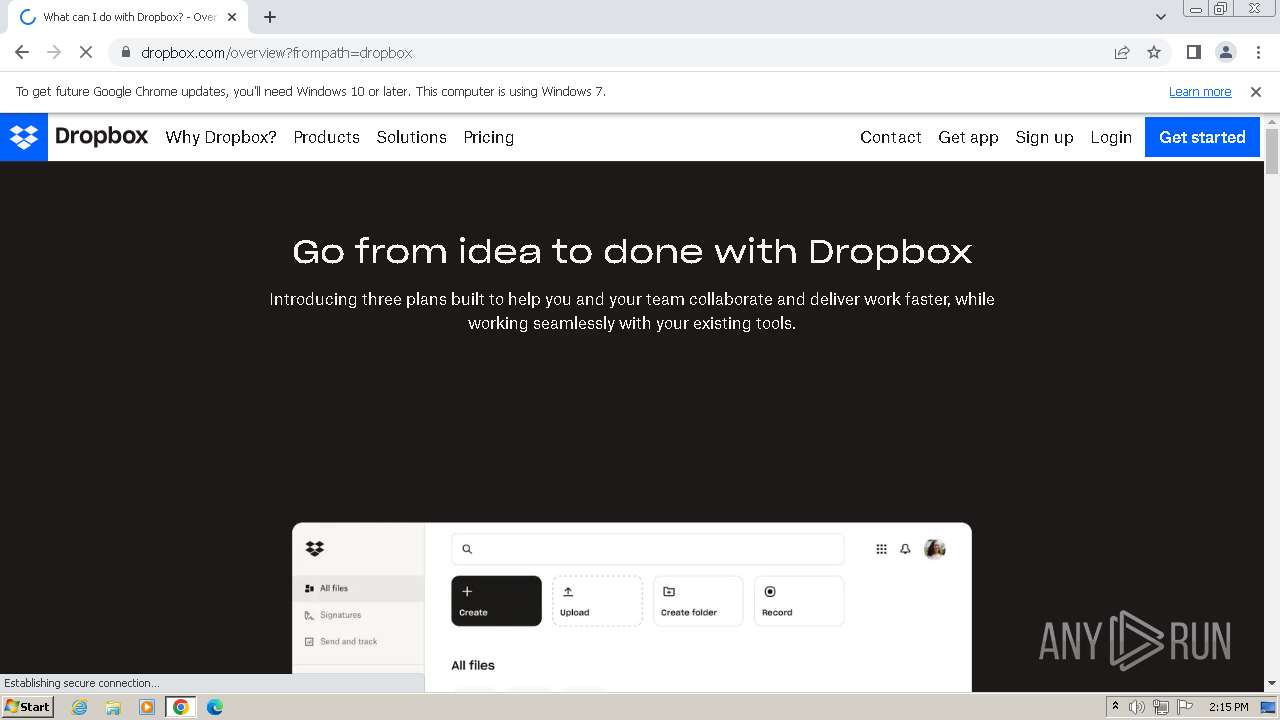
Task: Dismiss the Chrome update notification bar
Action: pyautogui.click(x=1256, y=92)
